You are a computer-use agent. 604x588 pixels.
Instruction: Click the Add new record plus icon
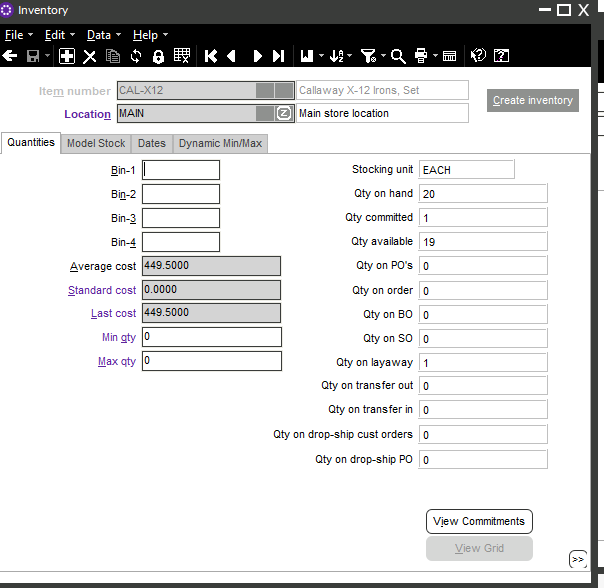coord(67,56)
